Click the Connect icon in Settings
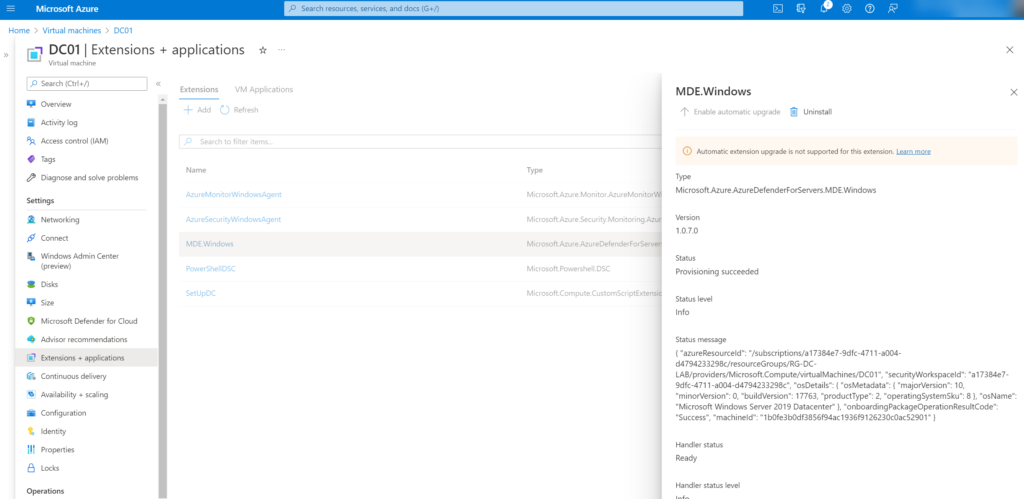The height and width of the screenshot is (499, 1024). pos(31,238)
